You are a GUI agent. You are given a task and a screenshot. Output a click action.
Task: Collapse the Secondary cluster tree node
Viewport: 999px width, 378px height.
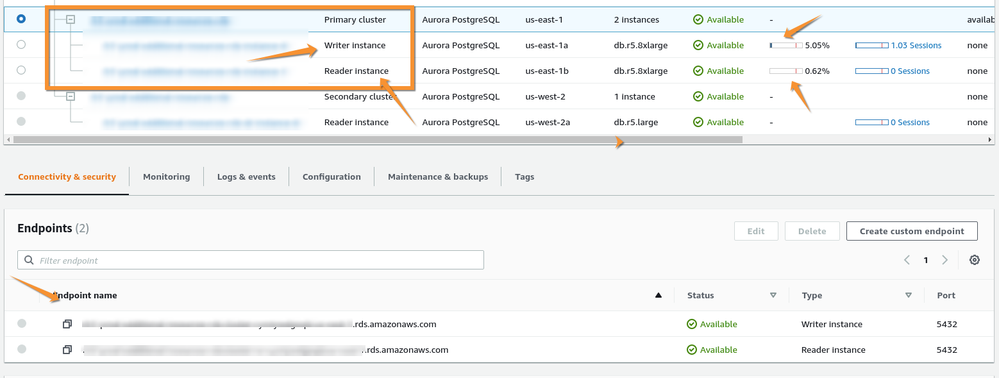click(71, 96)
